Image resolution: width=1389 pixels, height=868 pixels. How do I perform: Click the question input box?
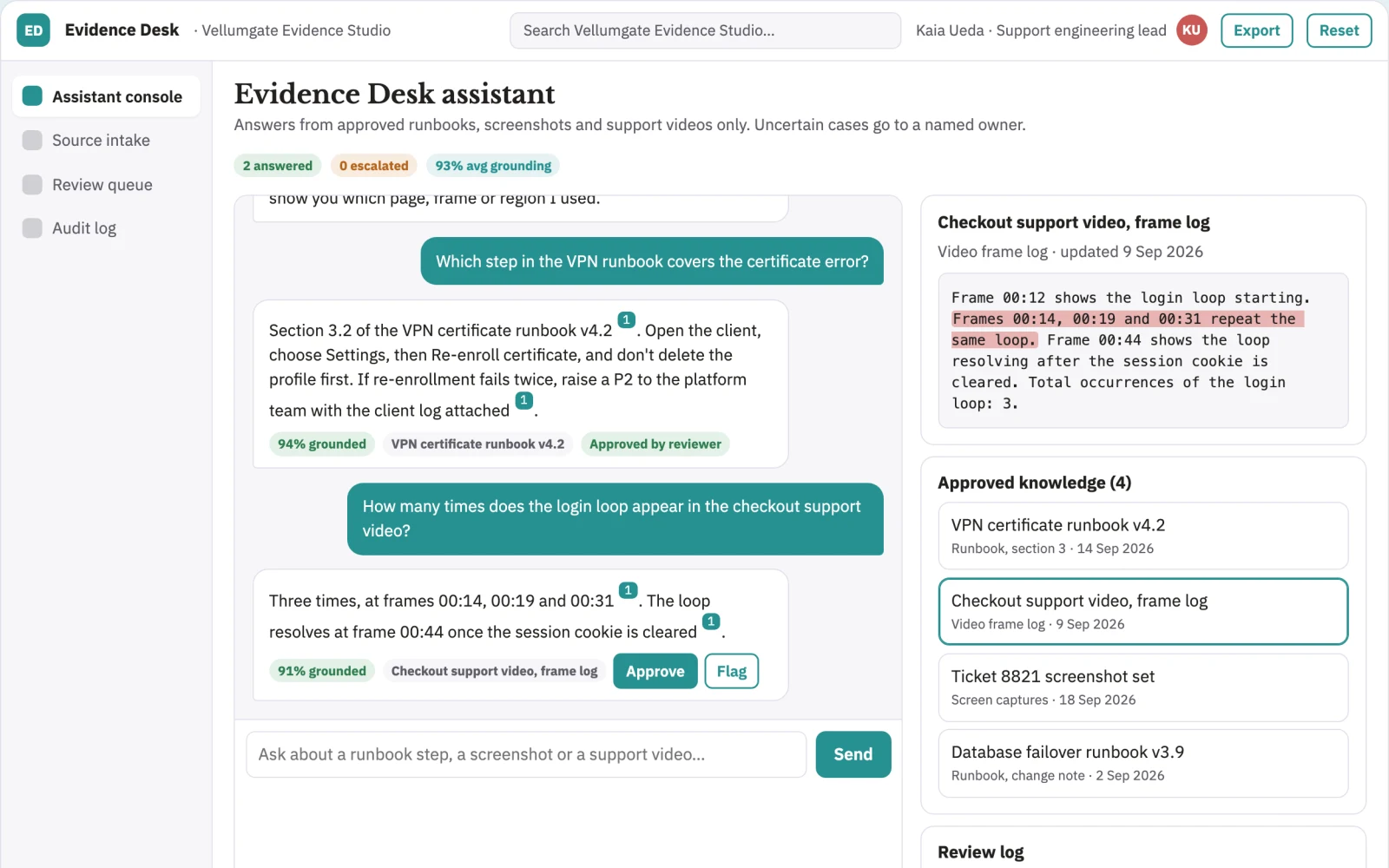point(526,754)
